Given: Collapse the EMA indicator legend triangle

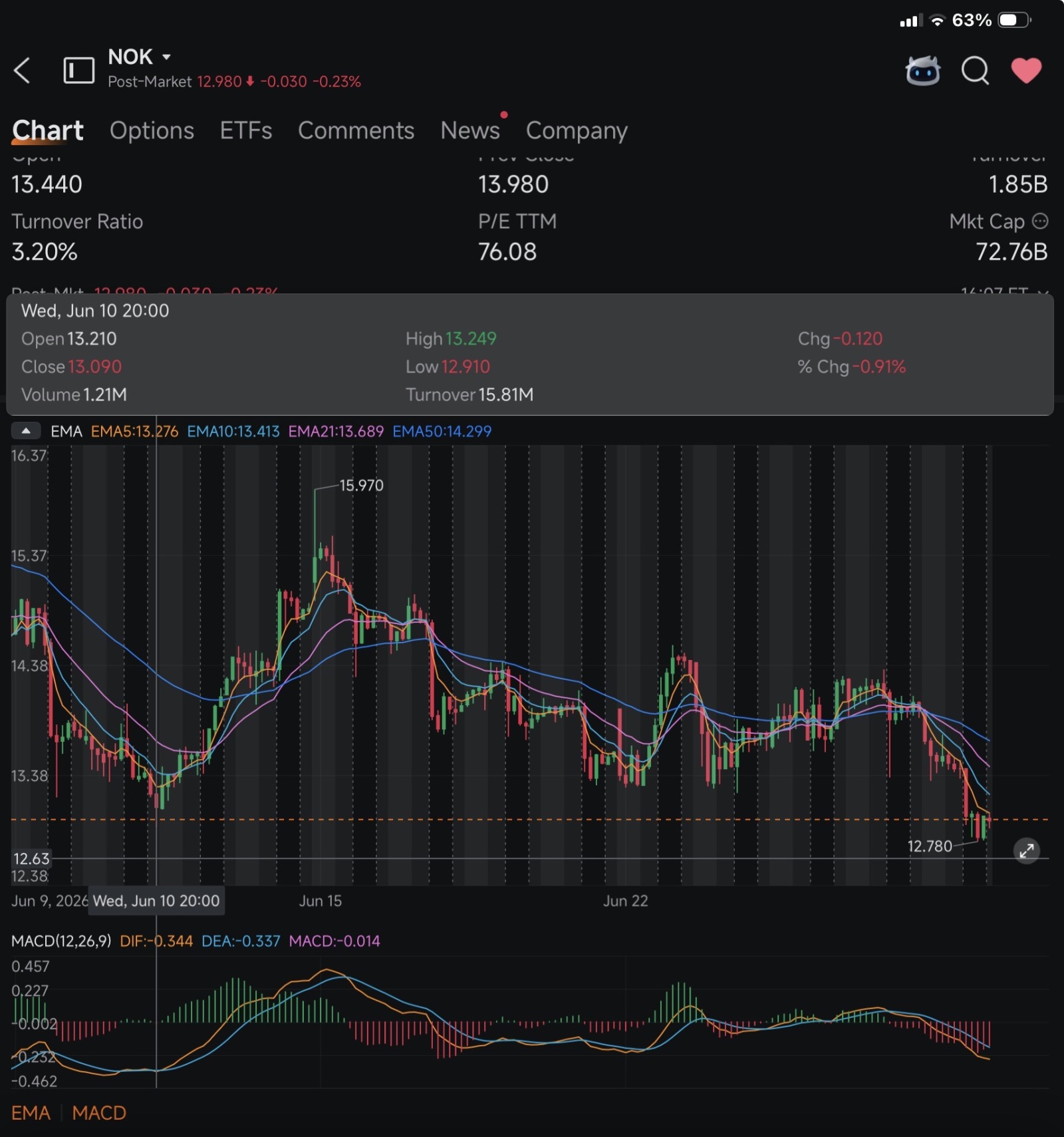Looking at the screenshot, I should point(26,431).
